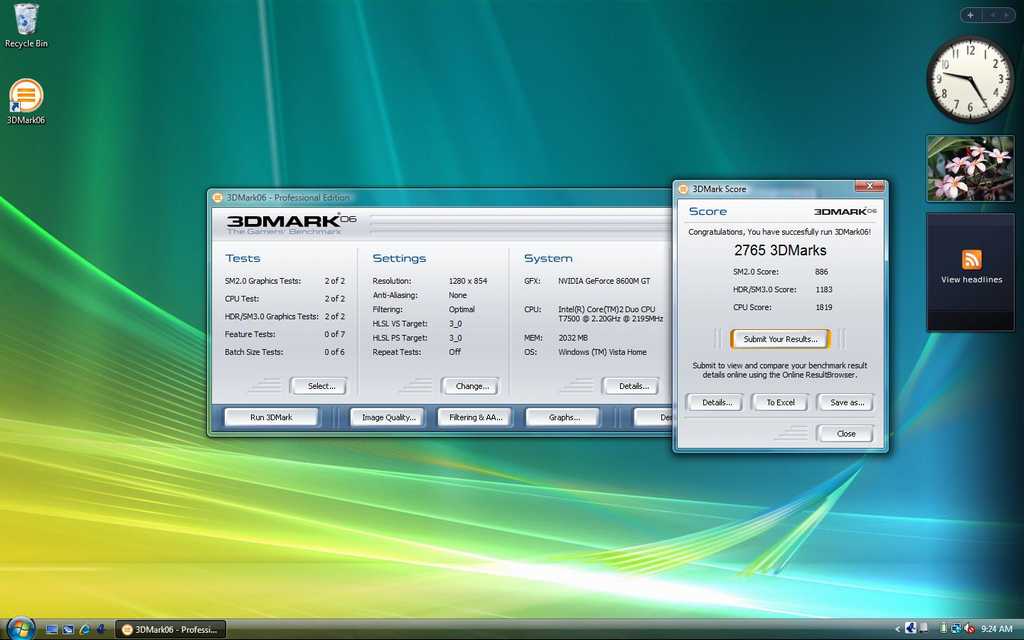Click Switch between windows icon

[68, 630]
